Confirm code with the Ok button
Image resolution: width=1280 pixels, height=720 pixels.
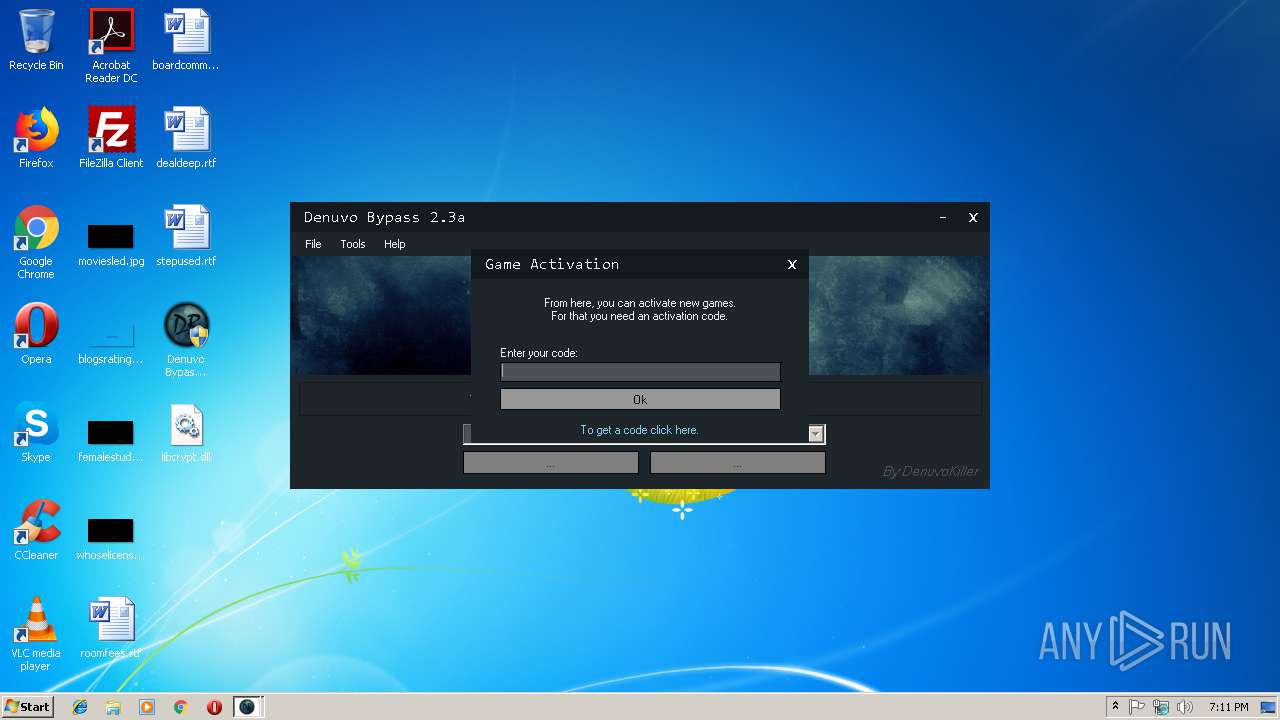[x=640, y=399]
